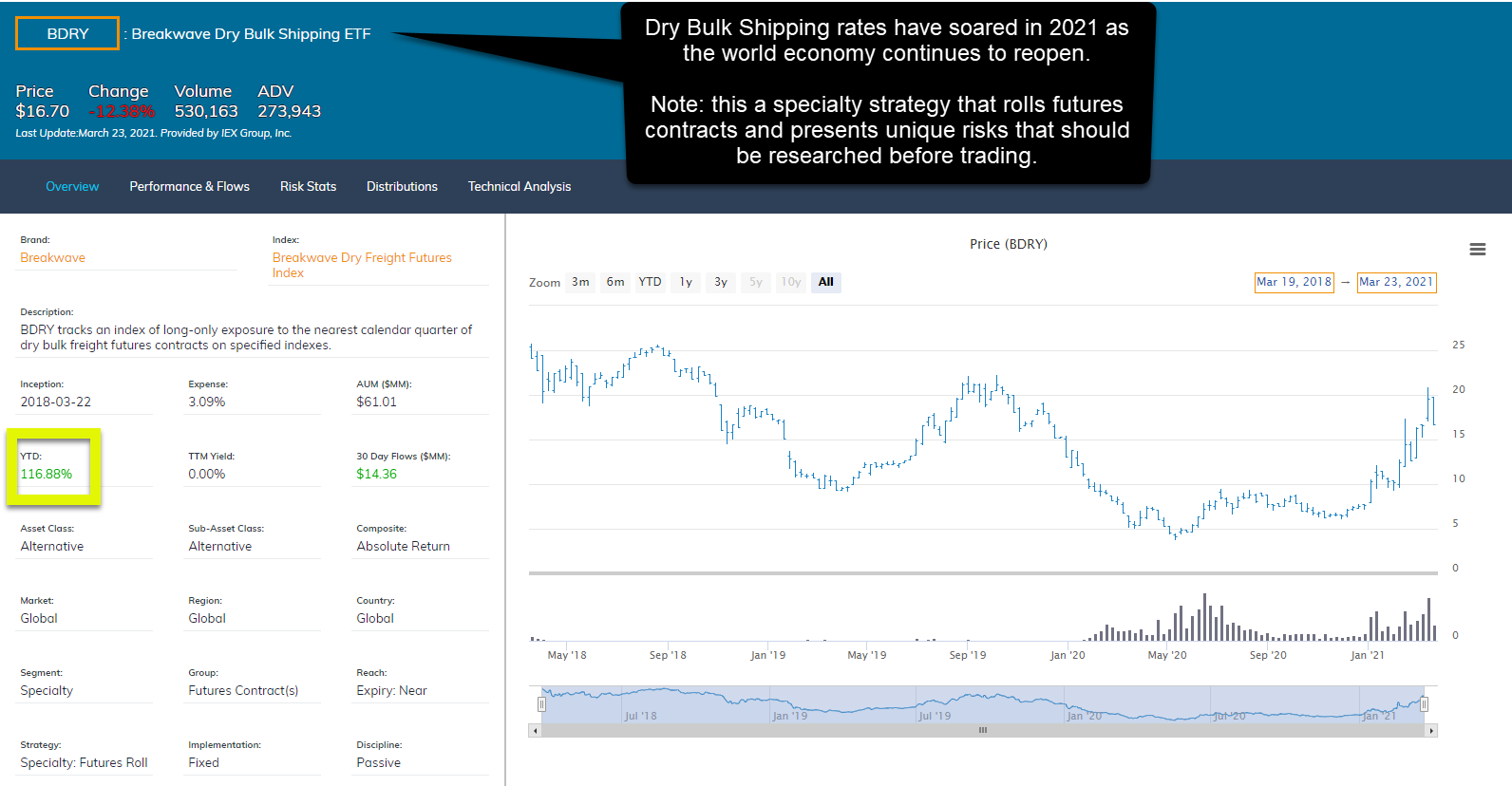Click the ADV value 273,943
Image resolution: width=1512 pixels, height=786 pixels.
(290, 111)
